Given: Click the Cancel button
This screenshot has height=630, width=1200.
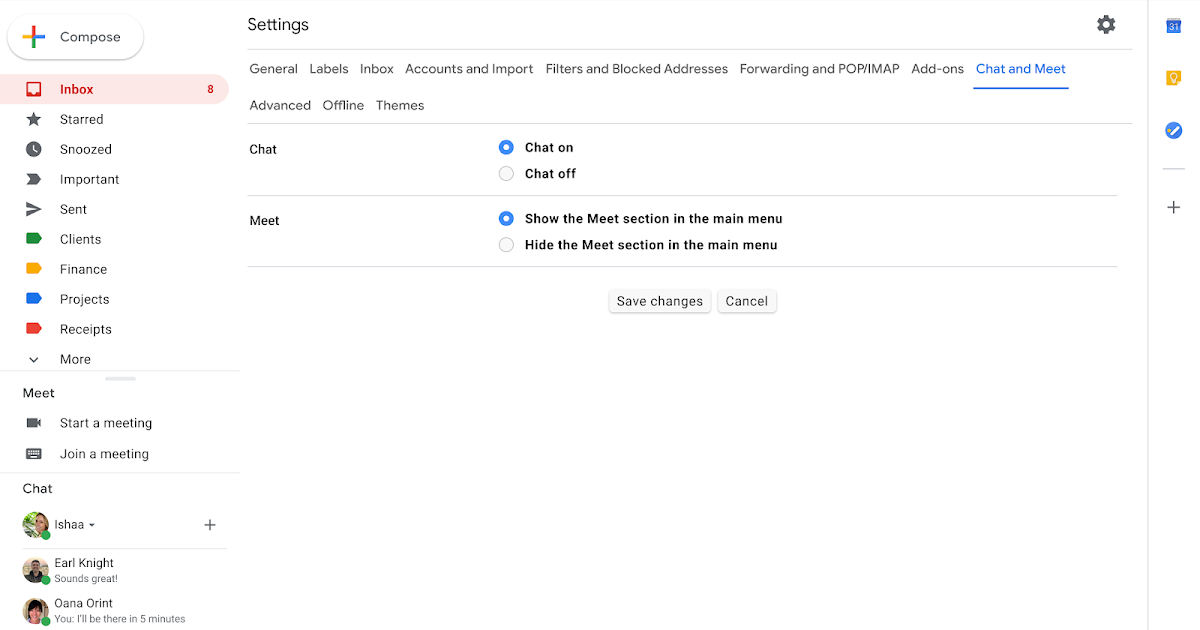Looking at the screenshot, I should pos(746,301).
